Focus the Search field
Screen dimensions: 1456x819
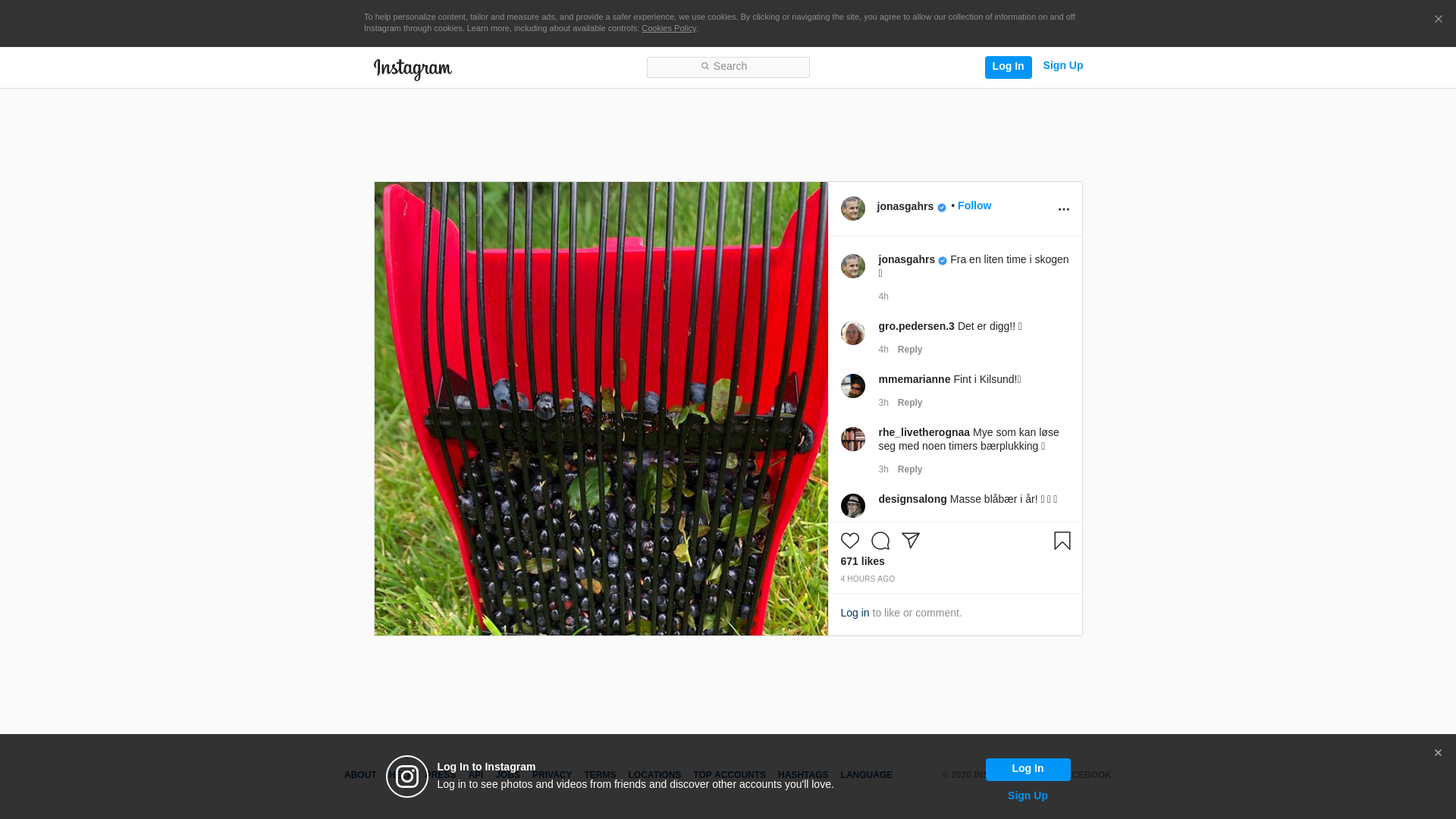728,67
